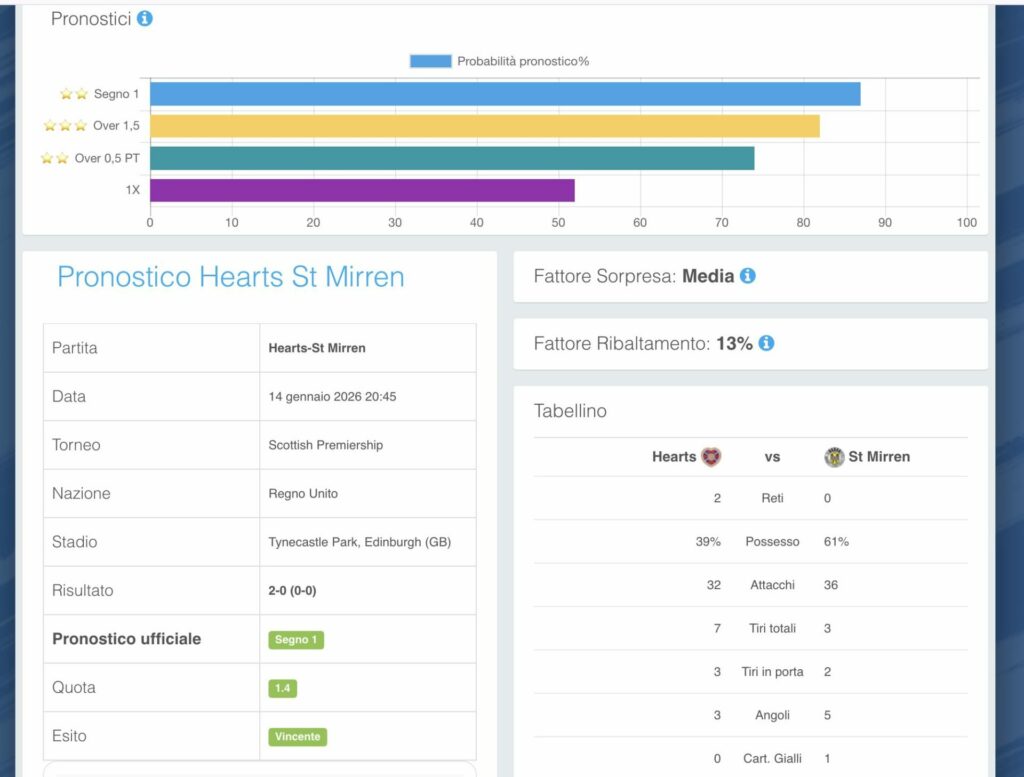Click the yellow Over 1,5 probability bar

pos(485,126)
